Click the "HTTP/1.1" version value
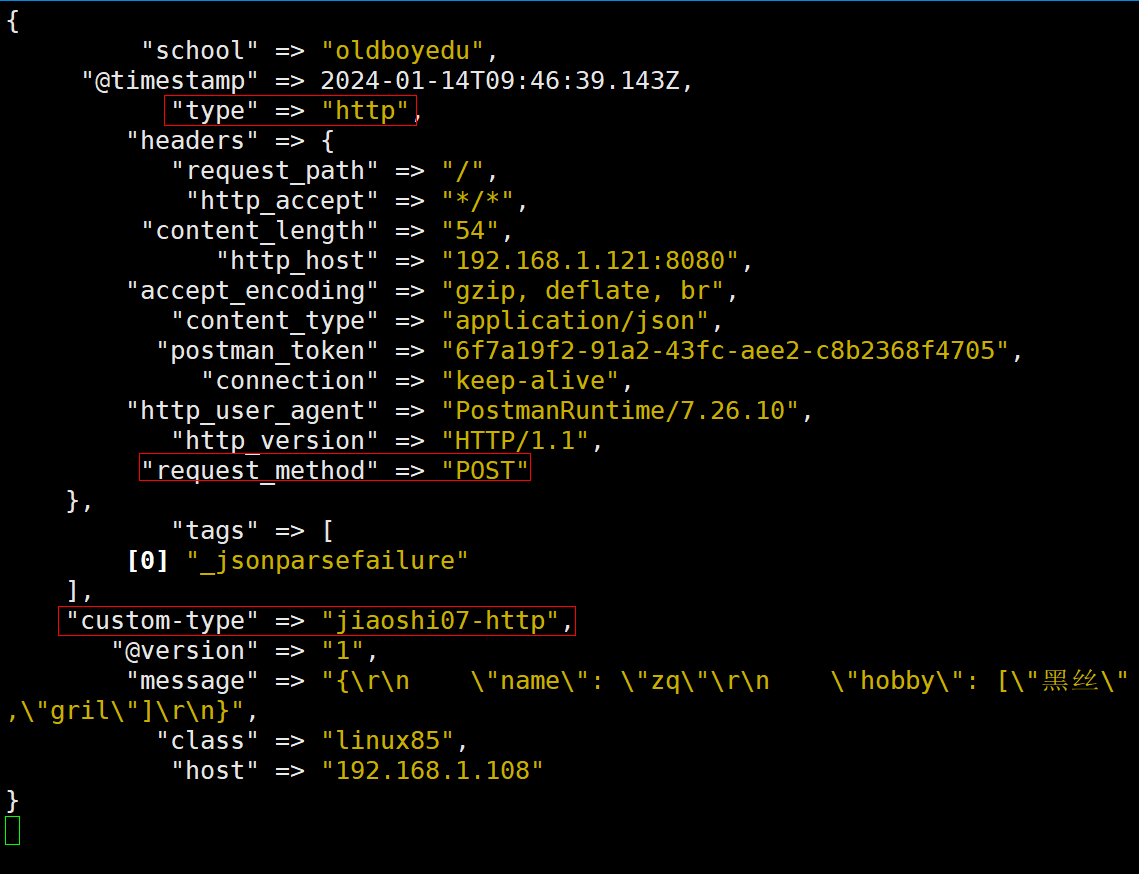Viewport: 1139px width, 874px height. [x=515, y=441]
